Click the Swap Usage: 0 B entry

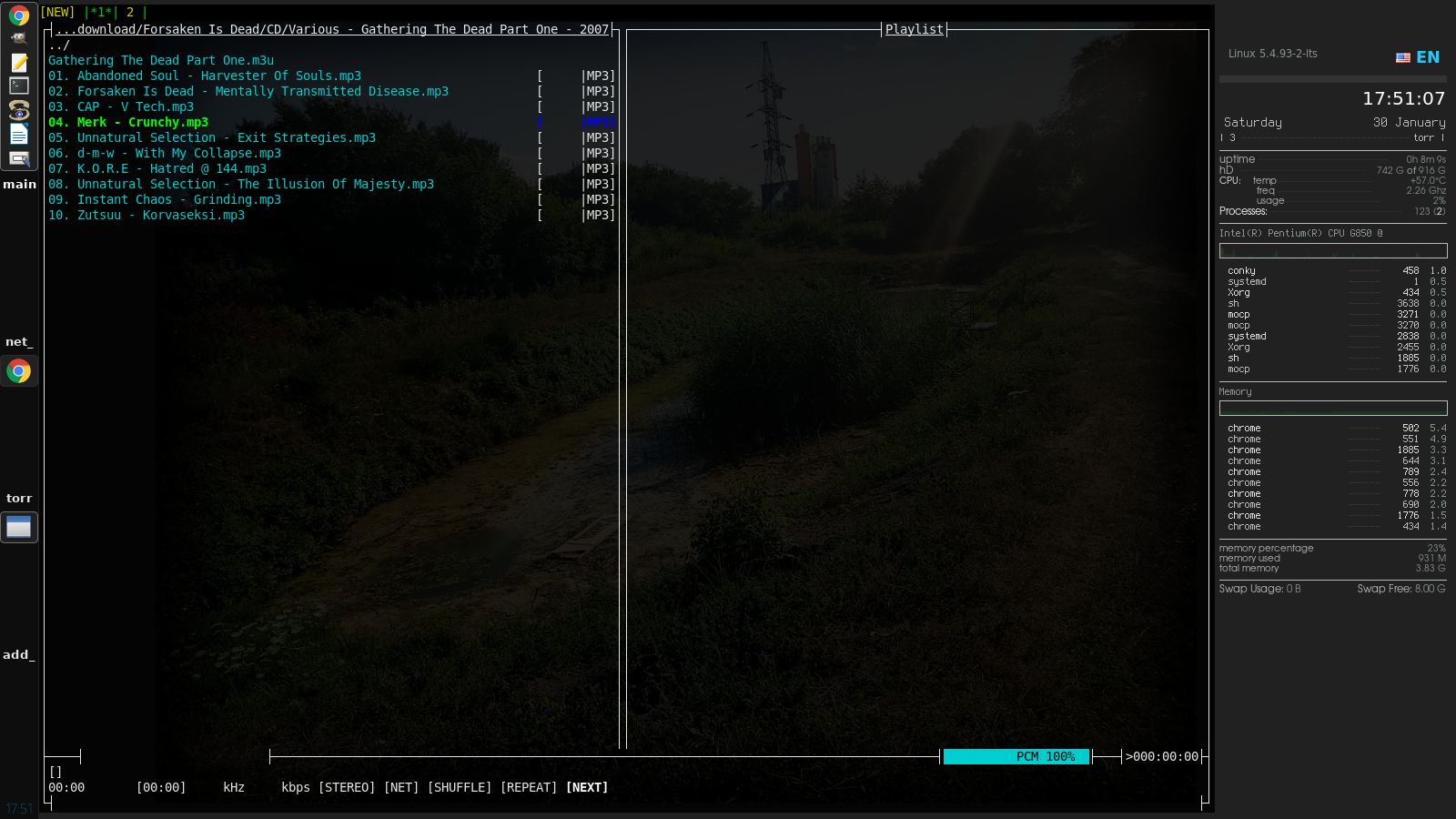[1259, 589]
